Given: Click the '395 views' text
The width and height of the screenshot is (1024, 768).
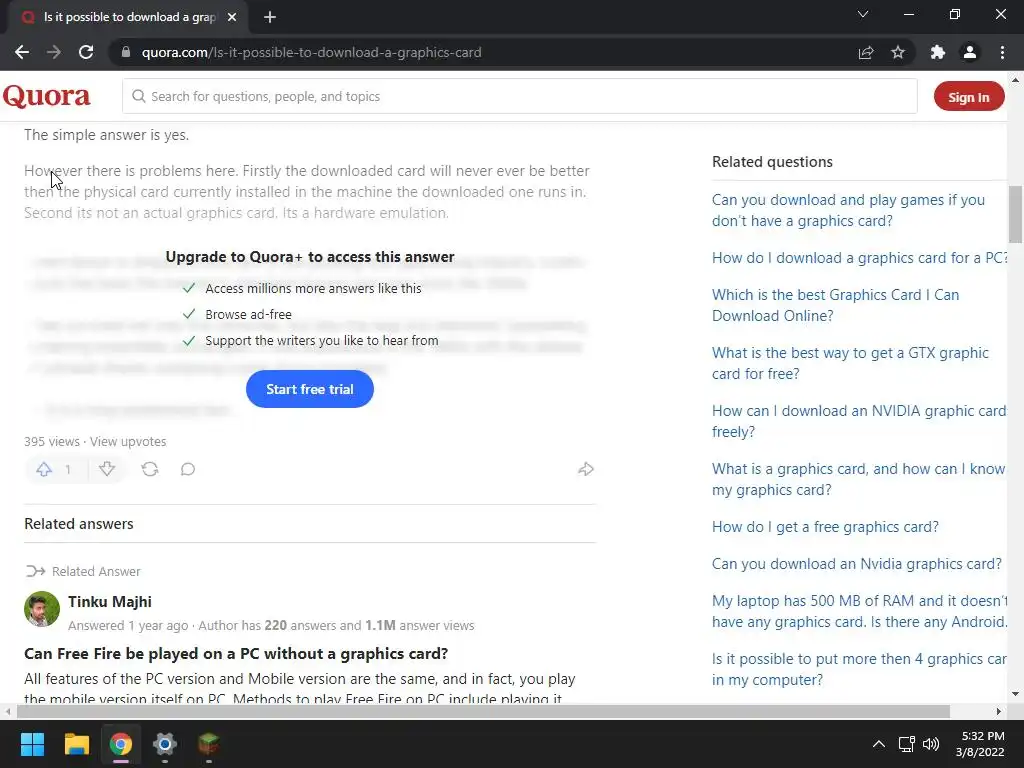Looking at the screenshot, I should pyautogui.click(x=52, y=441).
